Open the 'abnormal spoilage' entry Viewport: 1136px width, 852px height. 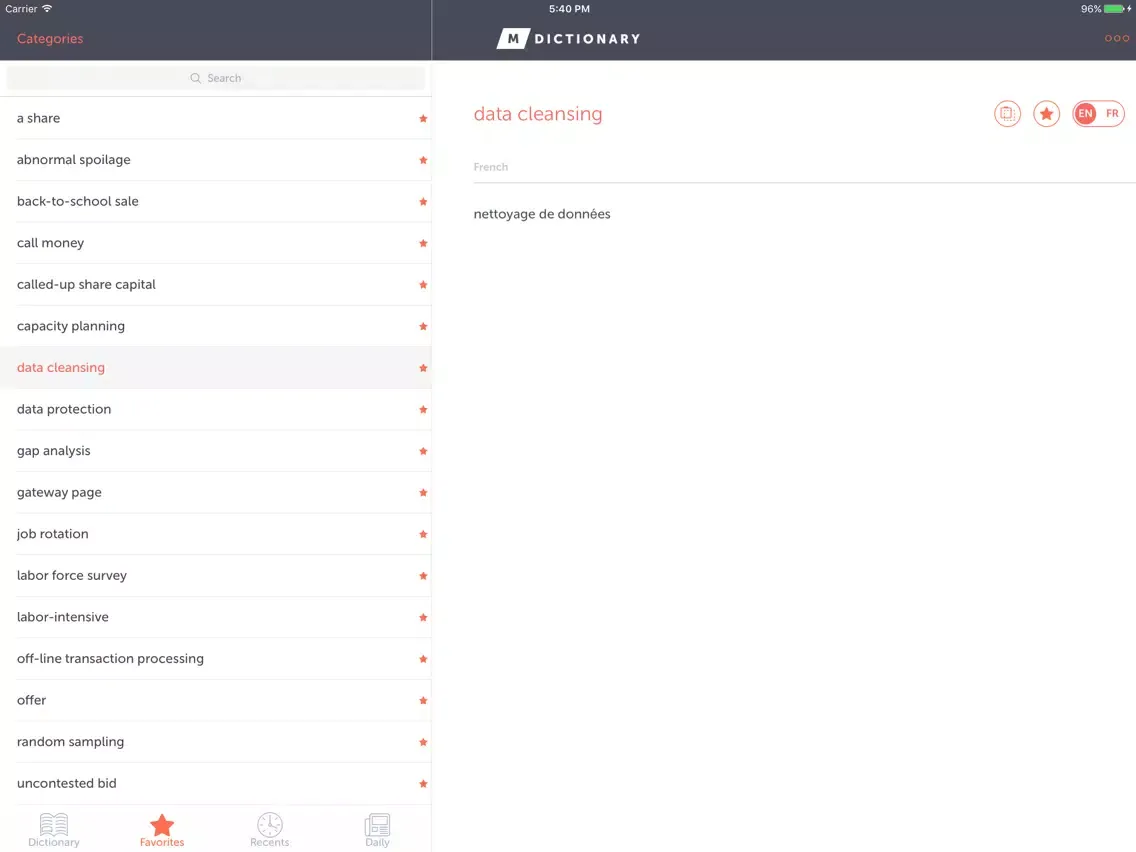216,160
